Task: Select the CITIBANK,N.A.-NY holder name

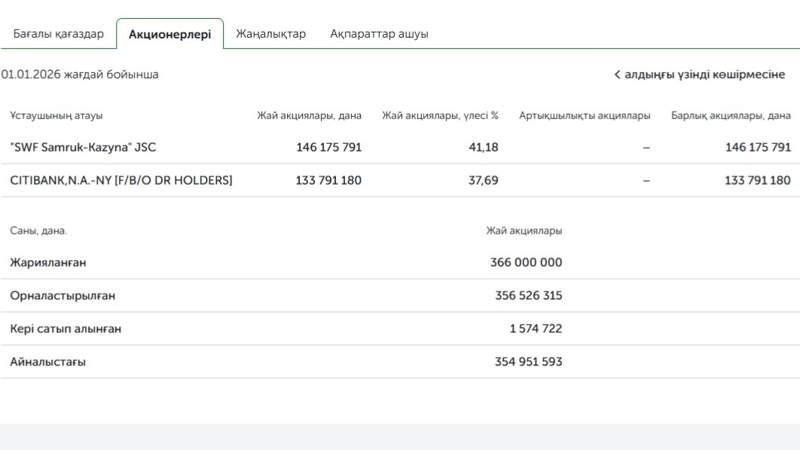Action: pos(121,181)
